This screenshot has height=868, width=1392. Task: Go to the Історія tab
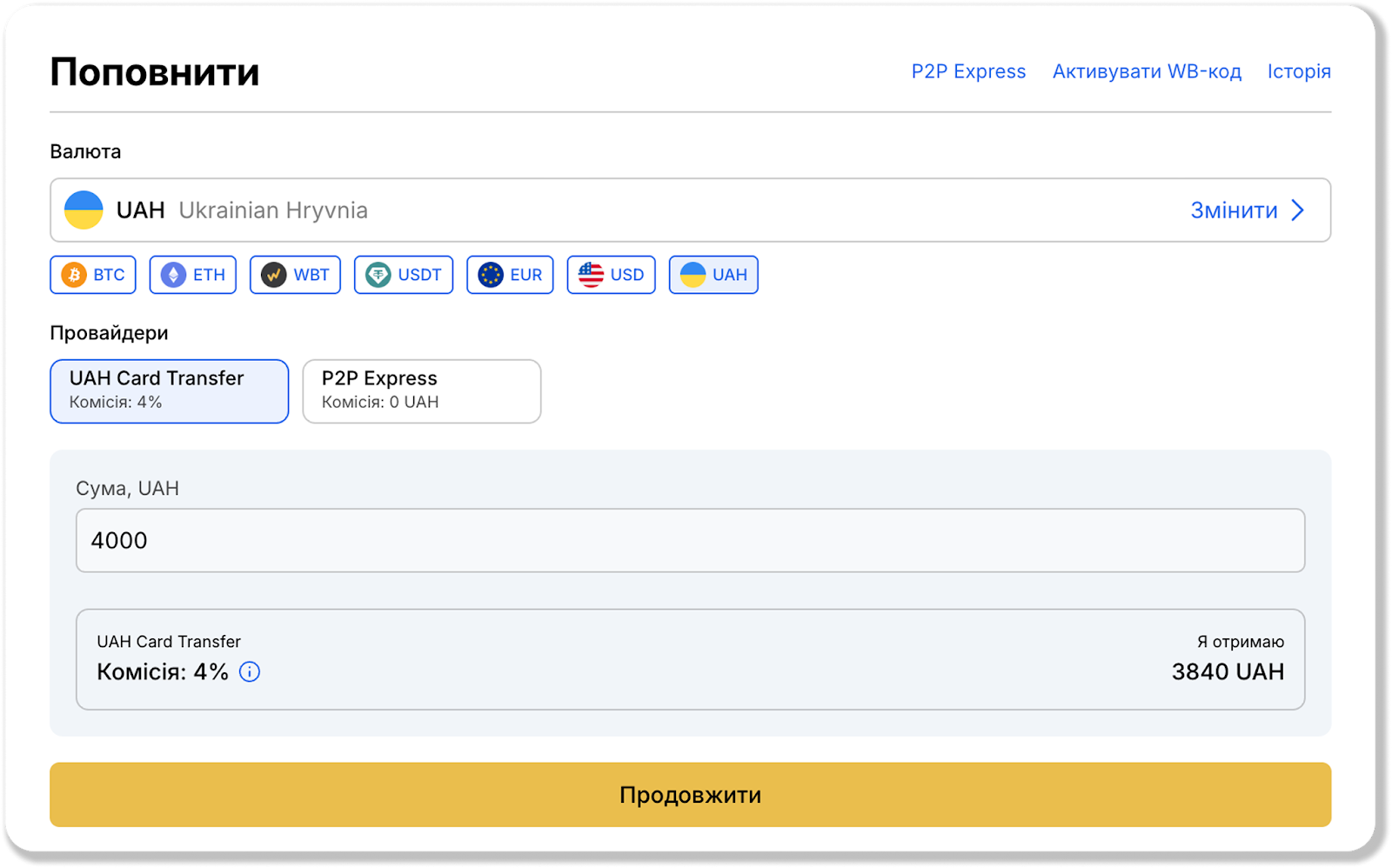pos(1299,71)
